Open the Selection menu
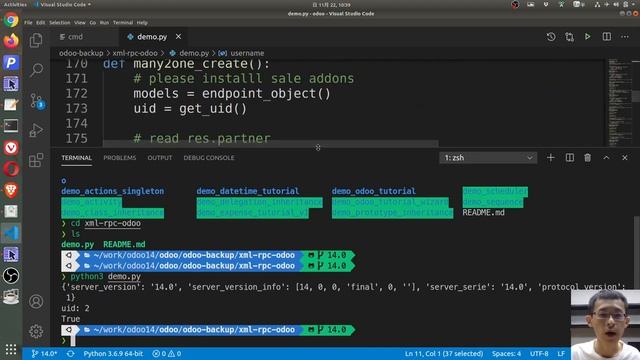The width and height of the screenshot is (640, 360). (x=60, y=23)
